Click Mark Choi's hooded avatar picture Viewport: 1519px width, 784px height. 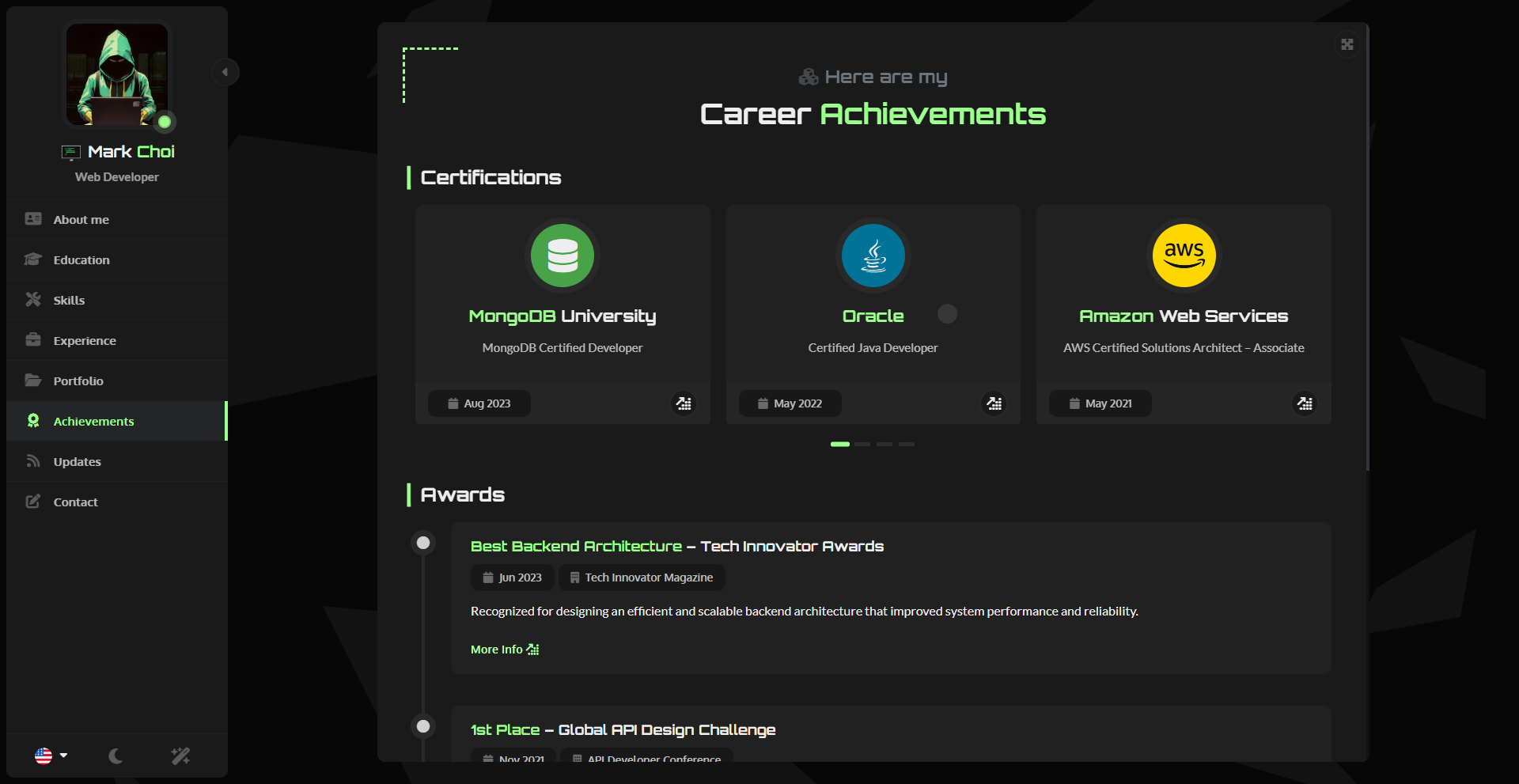coord(117,74)
